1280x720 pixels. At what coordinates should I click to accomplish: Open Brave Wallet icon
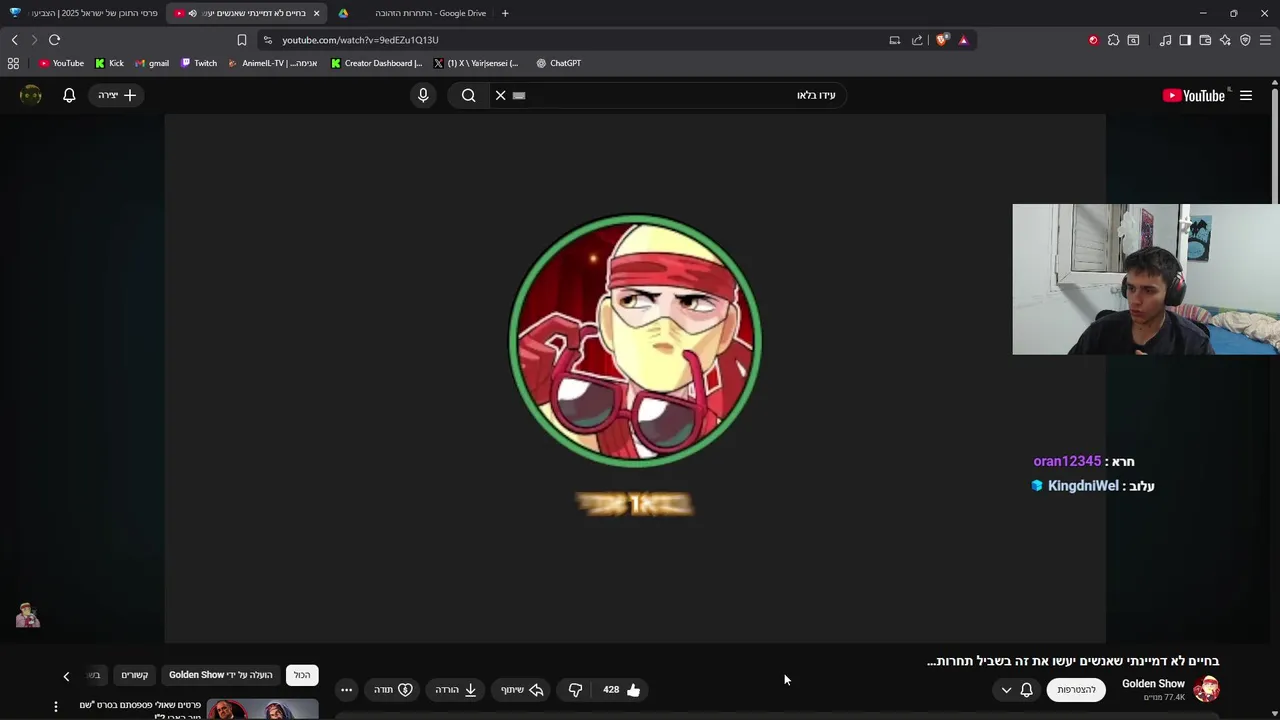click(x=1205, y=40)
